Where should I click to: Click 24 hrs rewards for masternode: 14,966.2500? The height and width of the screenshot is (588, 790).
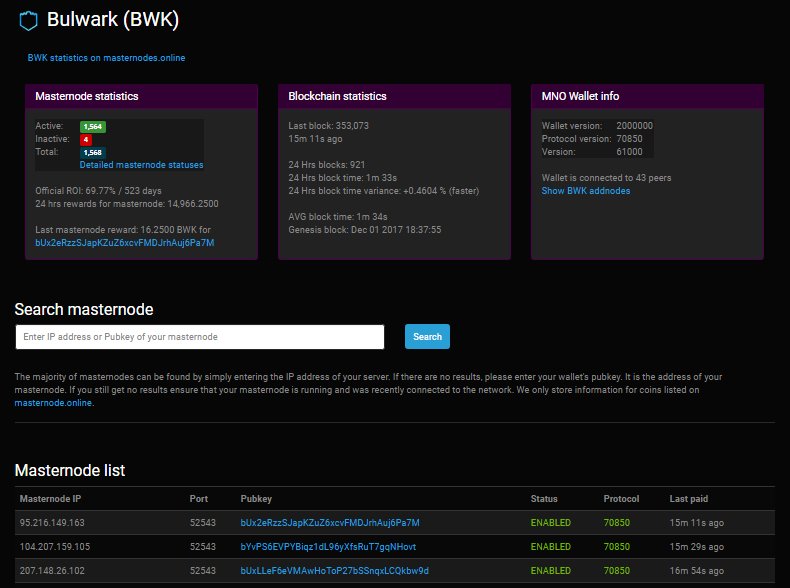click(127, 204)
